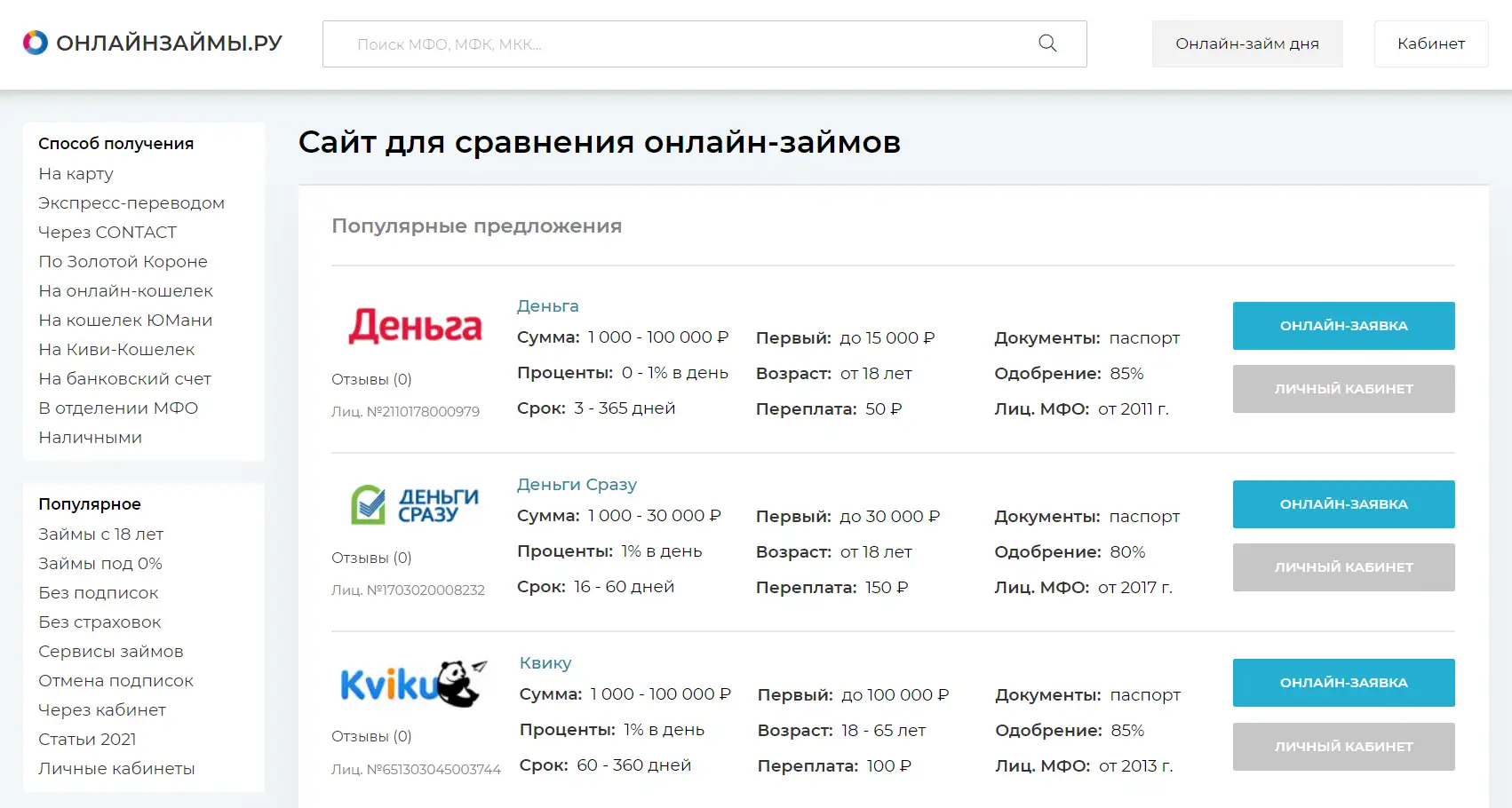Click the Способ получения heading
The height and width of the screenshot is (808, 1512).
(x=115, y=144)
